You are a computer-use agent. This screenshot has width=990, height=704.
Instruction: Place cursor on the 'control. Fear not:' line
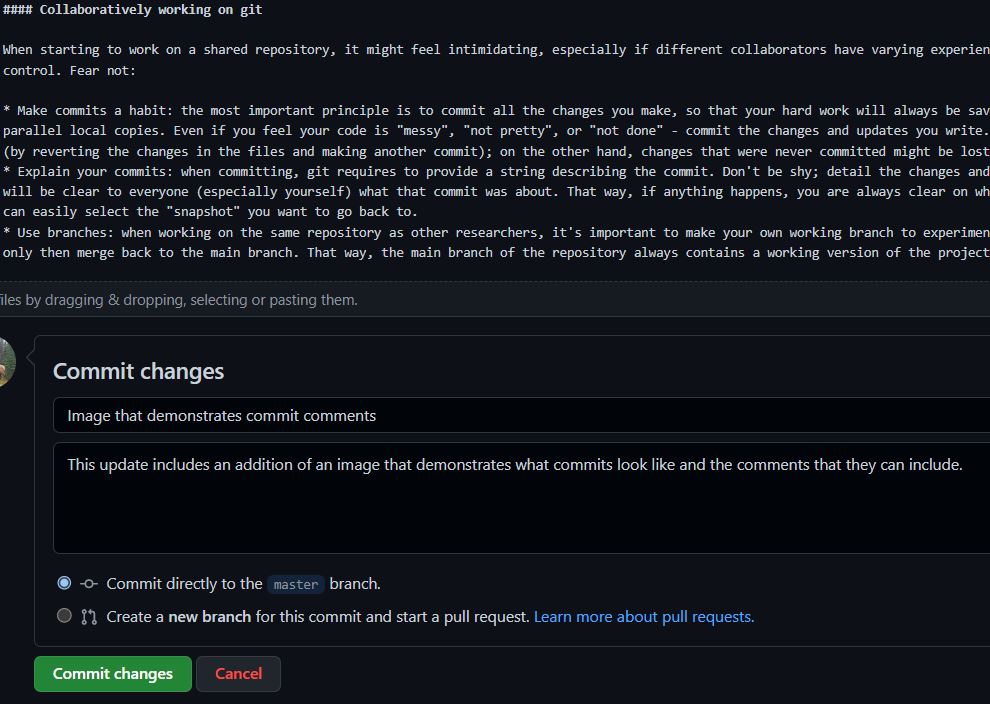pos(69,70)
